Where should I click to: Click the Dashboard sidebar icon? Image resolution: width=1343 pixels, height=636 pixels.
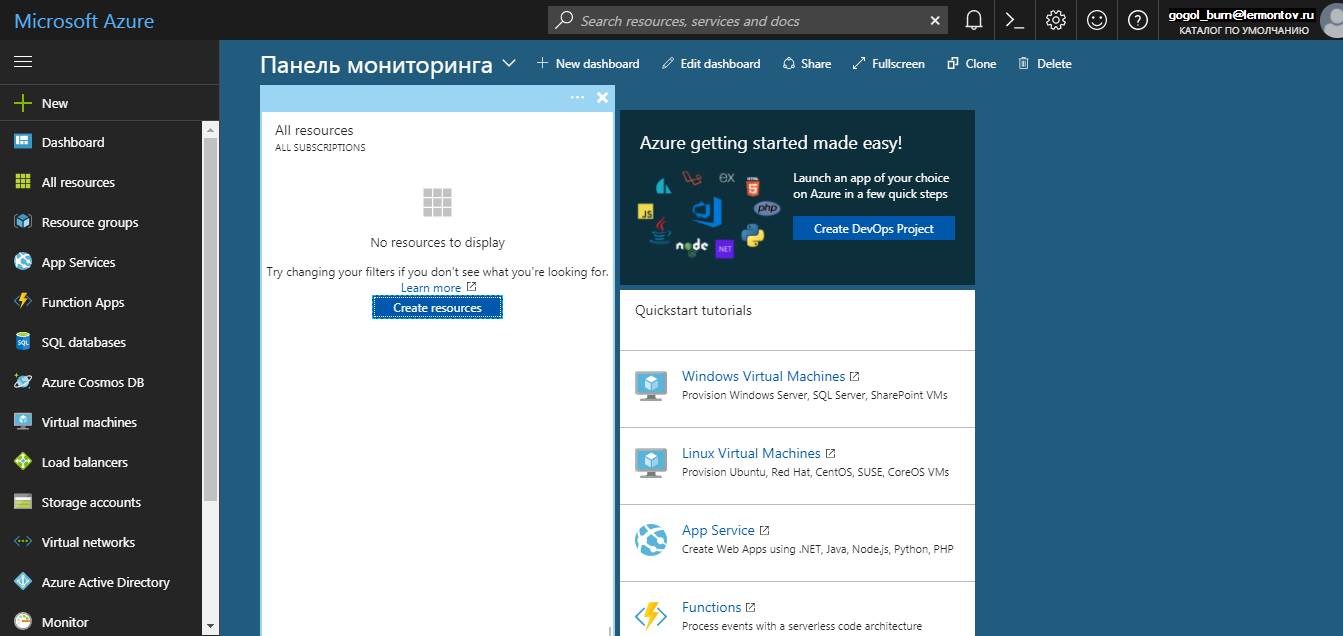pos(23,142)
